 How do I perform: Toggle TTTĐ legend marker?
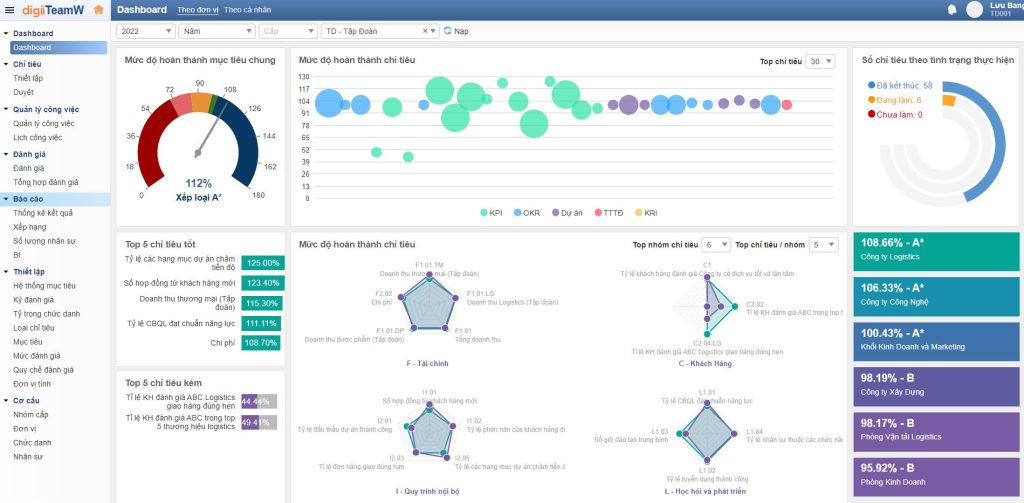pos(597,212)
